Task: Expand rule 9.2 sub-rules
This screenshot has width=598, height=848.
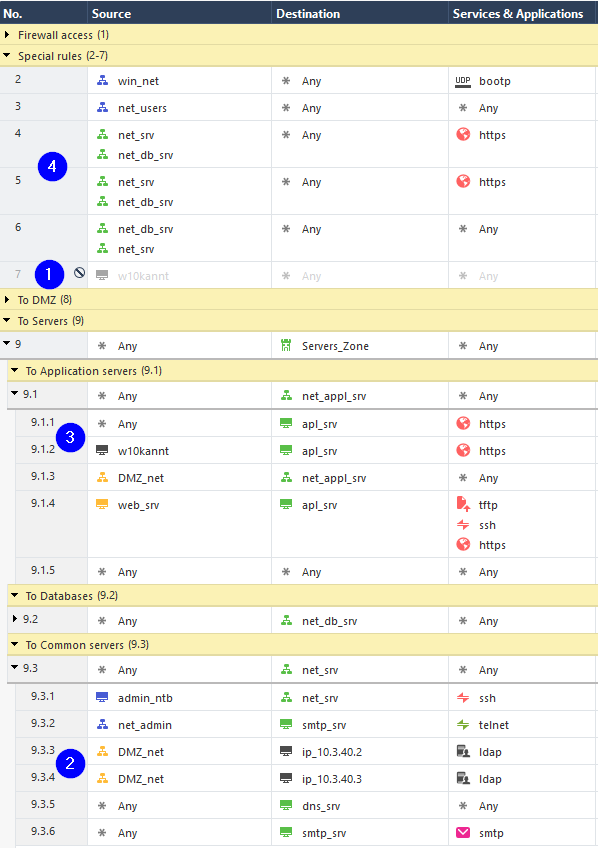Action: pos(15,618)
